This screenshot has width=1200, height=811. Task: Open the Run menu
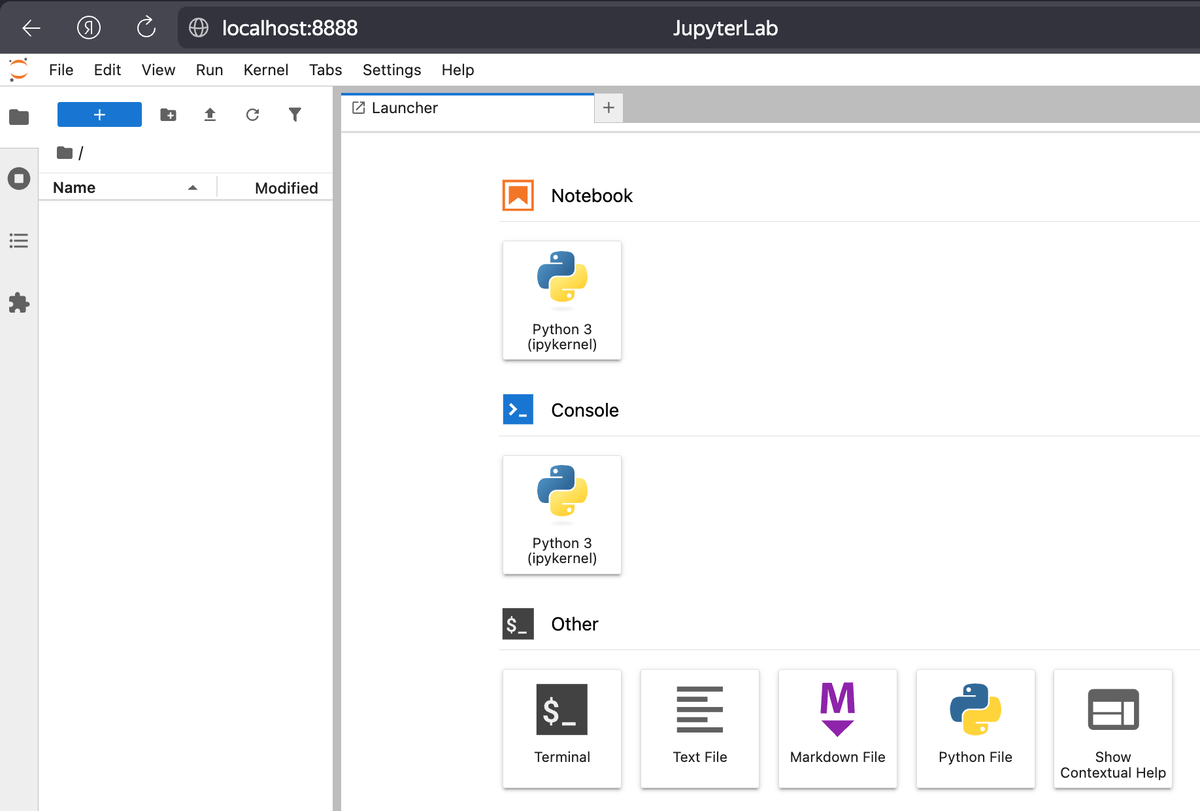pyautogui.click(x=209, y=70)
